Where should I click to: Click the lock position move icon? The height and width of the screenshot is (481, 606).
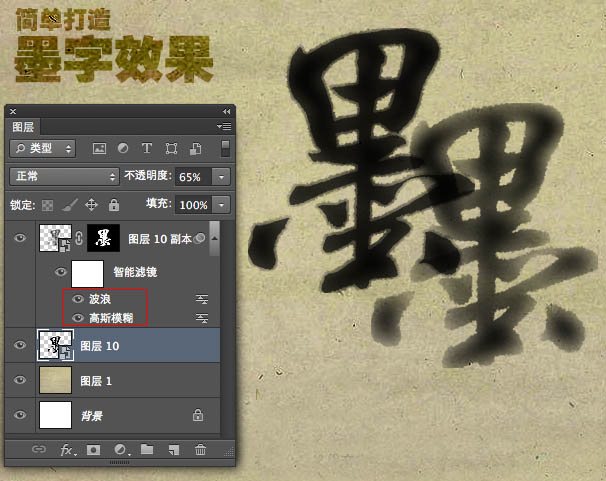(x=91, y=205)
